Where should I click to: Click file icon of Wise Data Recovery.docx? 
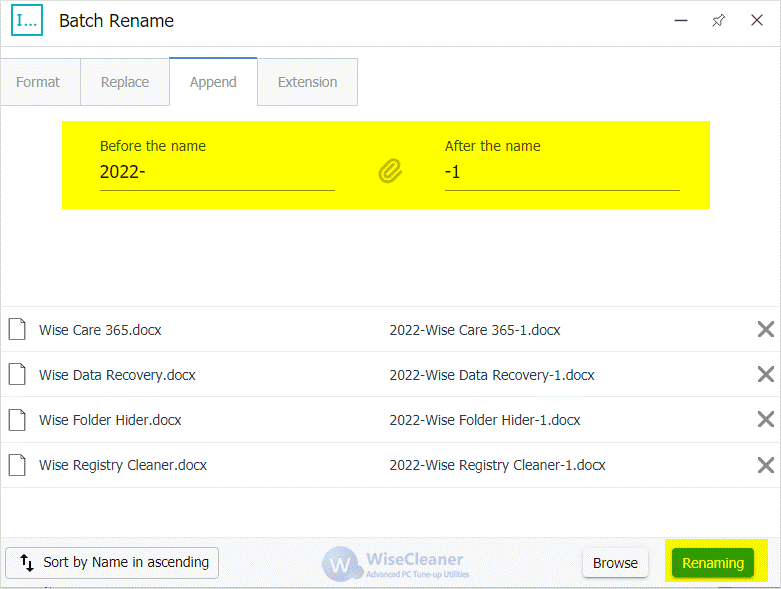[x=17, y=374]
